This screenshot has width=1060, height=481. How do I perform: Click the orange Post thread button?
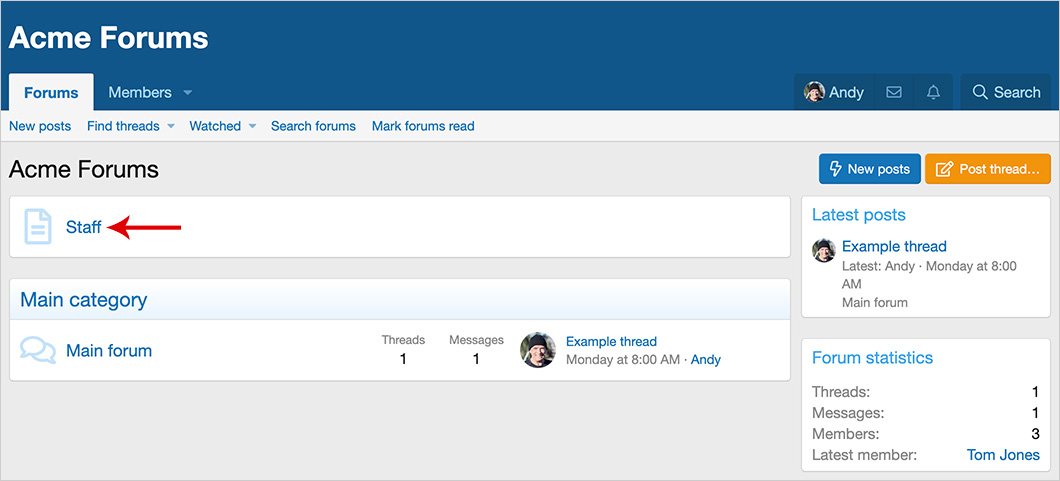pyautogui.click(x=988, y=169)
